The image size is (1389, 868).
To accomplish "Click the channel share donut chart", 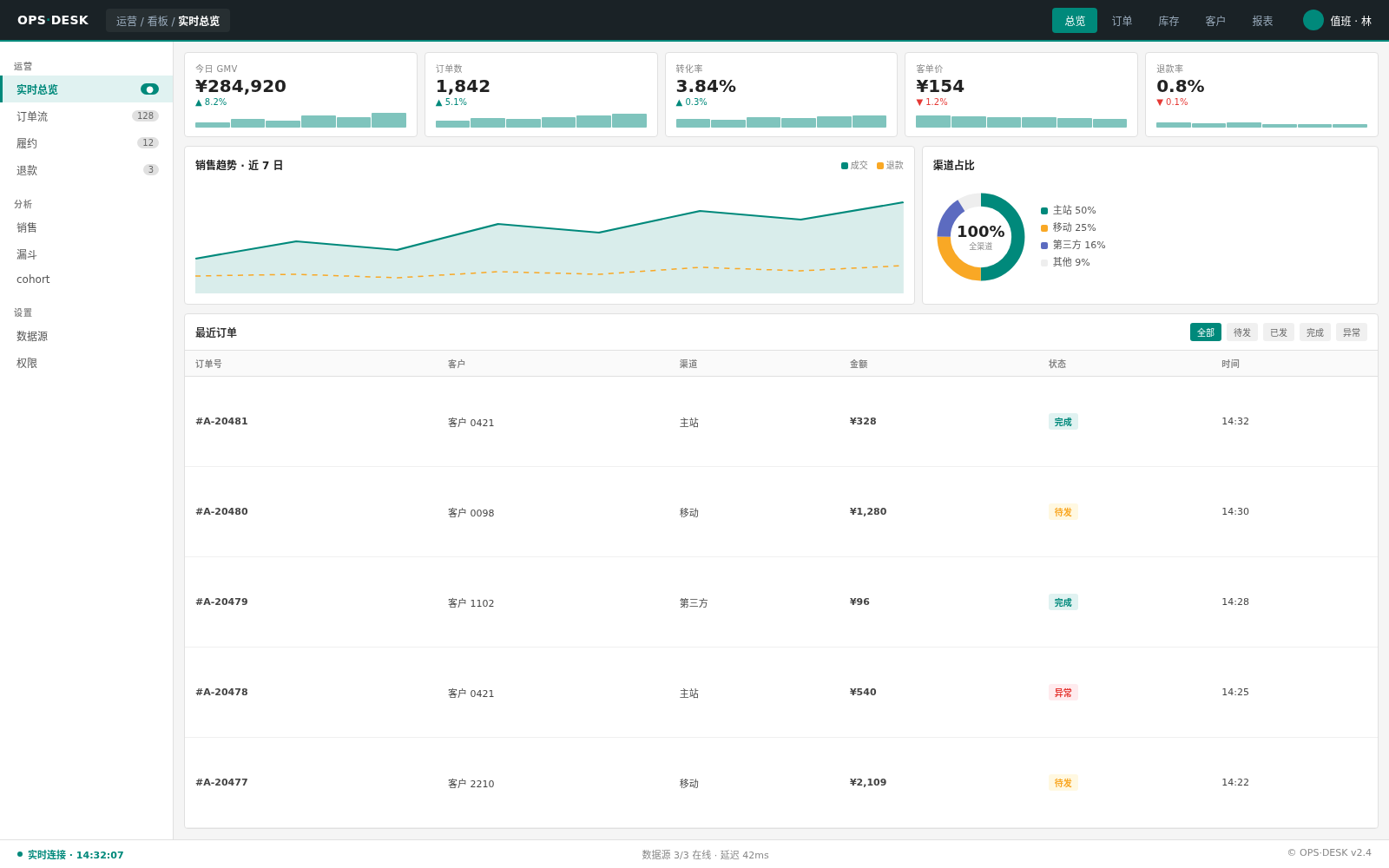I will [981, 237].
